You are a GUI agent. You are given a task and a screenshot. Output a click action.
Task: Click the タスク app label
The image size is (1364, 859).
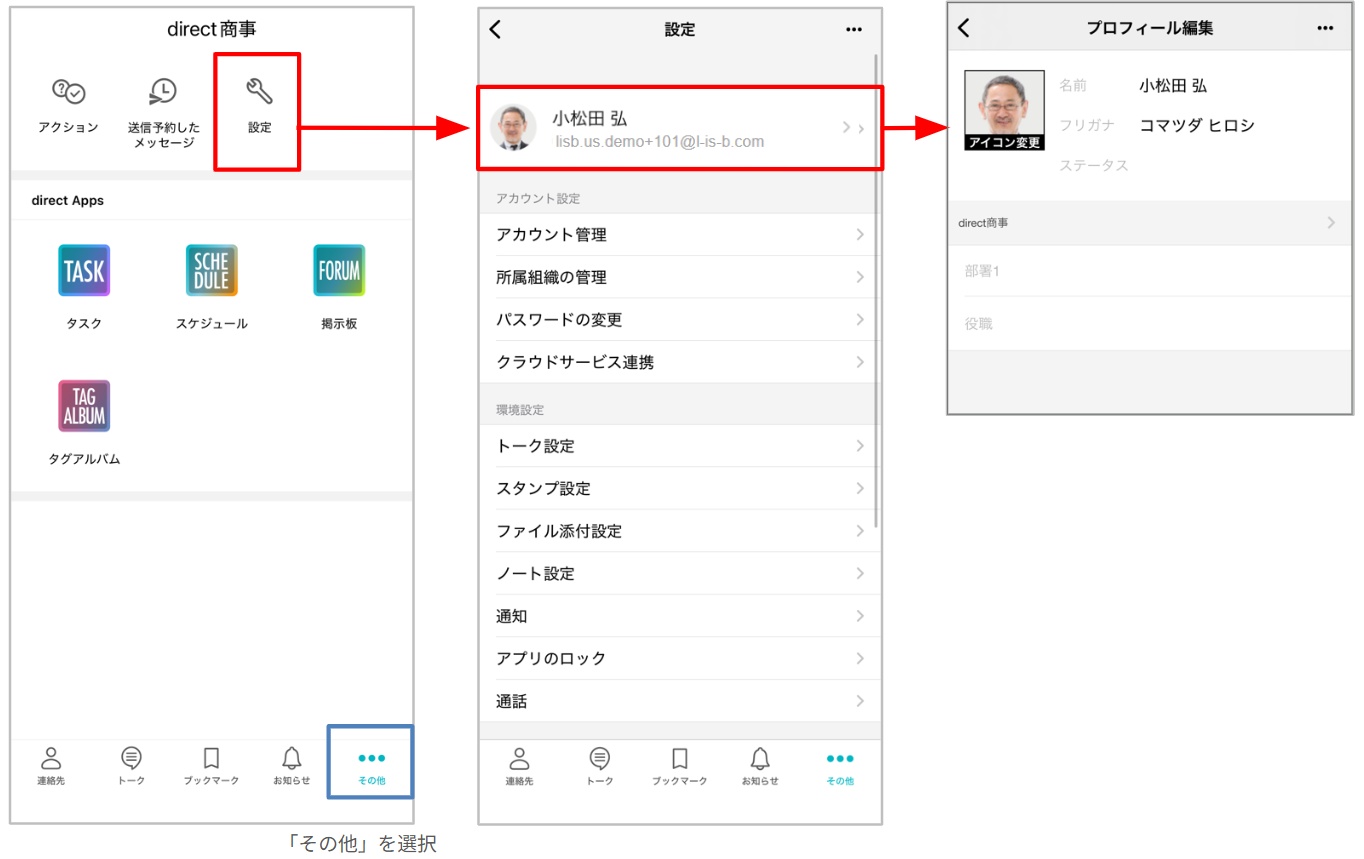coord(84,324)
